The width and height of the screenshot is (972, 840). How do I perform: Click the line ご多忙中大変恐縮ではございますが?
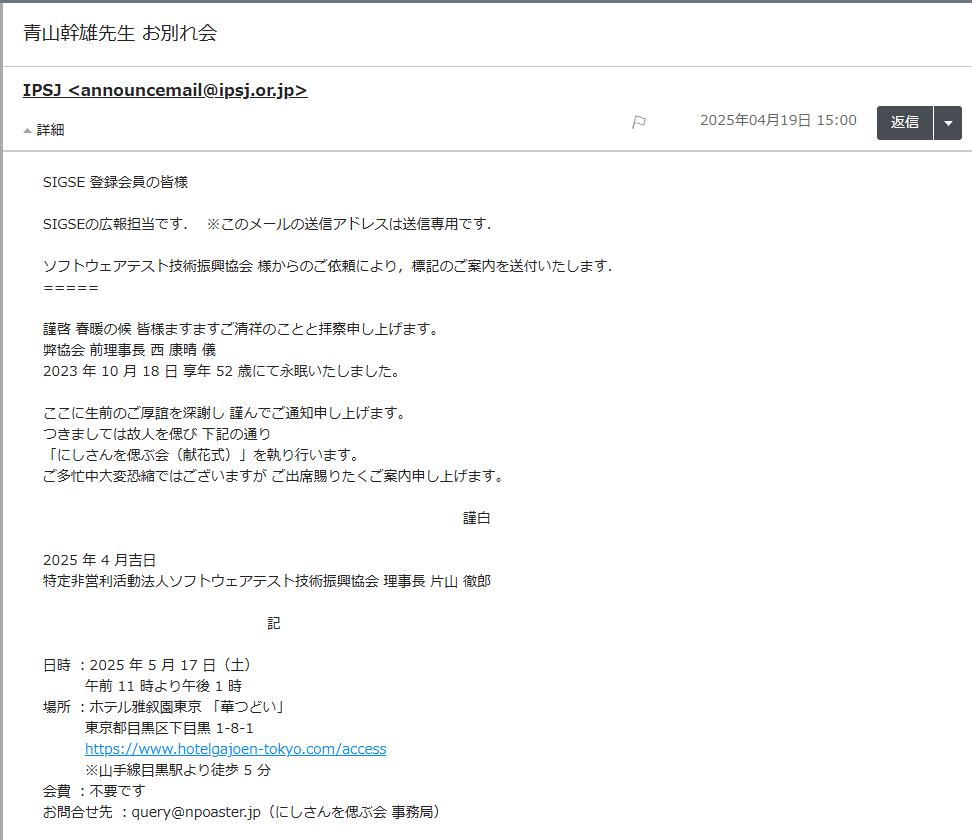point(275,476)
